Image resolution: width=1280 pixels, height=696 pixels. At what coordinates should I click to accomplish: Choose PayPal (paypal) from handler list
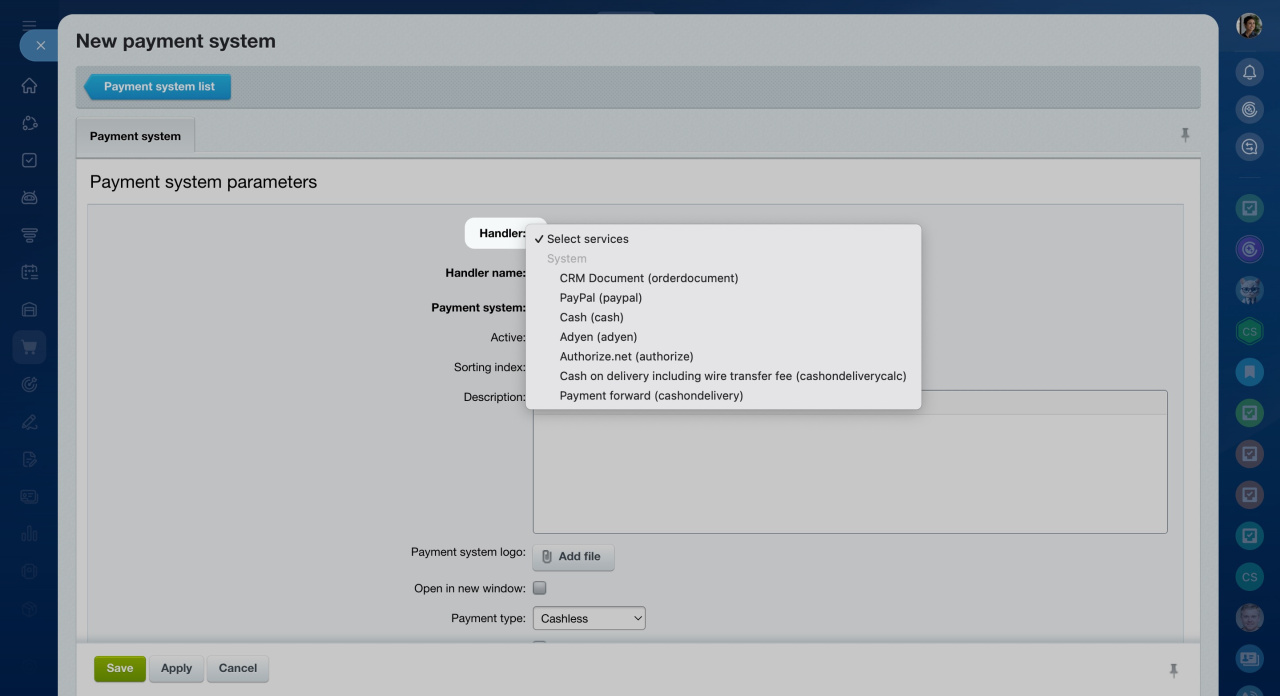coord(600,298)
